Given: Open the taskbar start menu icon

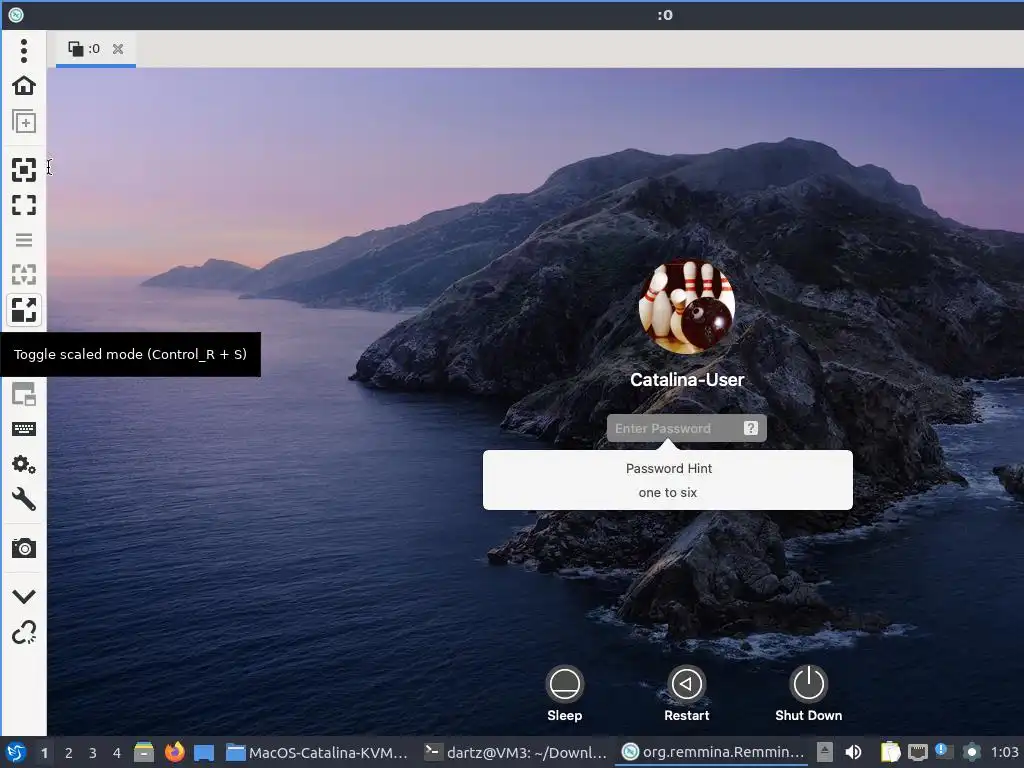Looking at the screenshot, I should 16,752.
